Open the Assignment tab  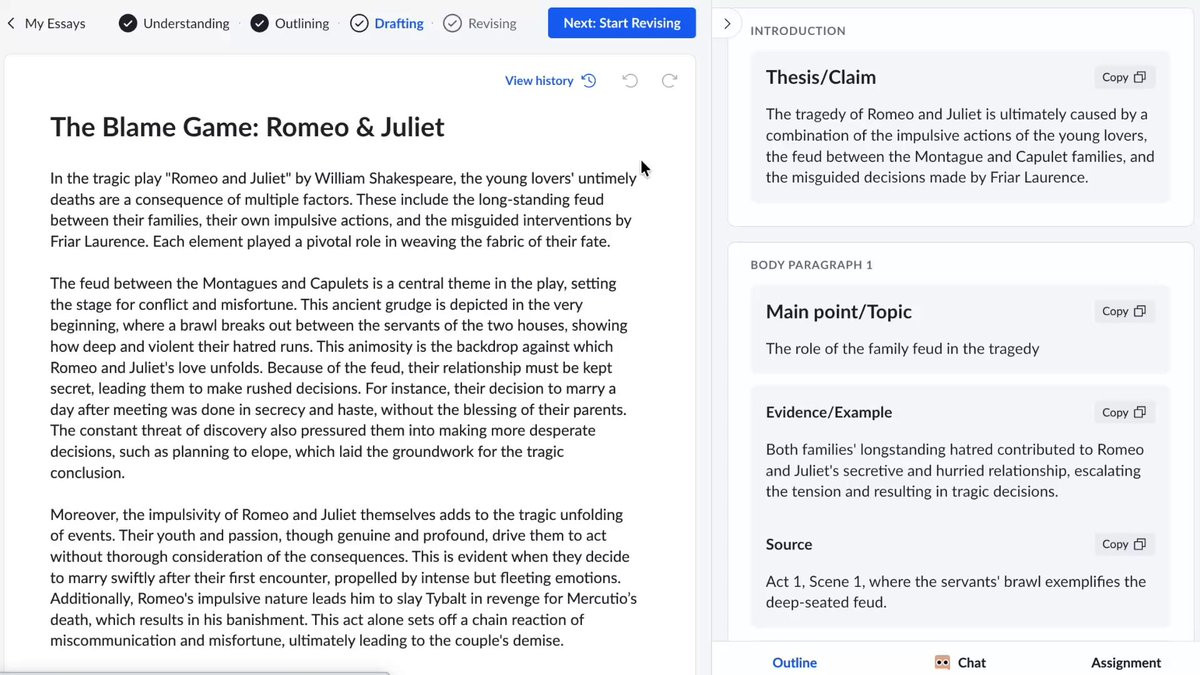[1125, 662]
